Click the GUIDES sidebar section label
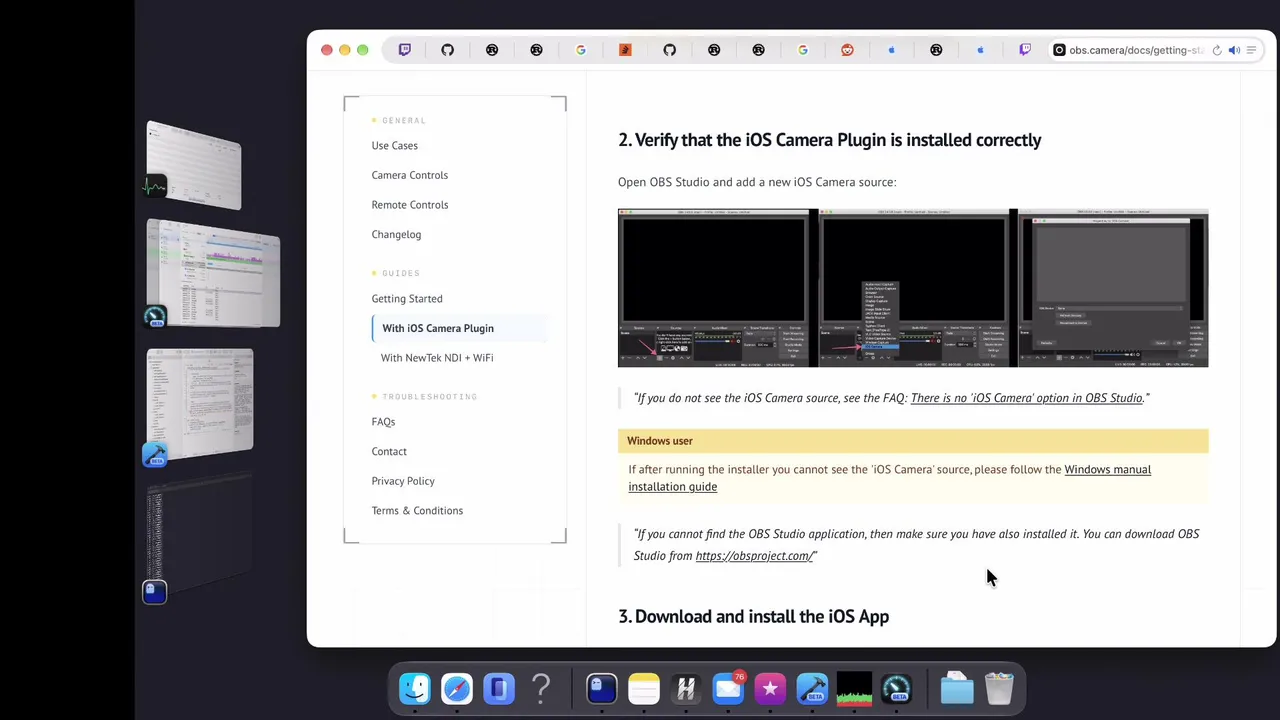The height and width of the screenshot is (720, 1280). click(x=401, y=273)
